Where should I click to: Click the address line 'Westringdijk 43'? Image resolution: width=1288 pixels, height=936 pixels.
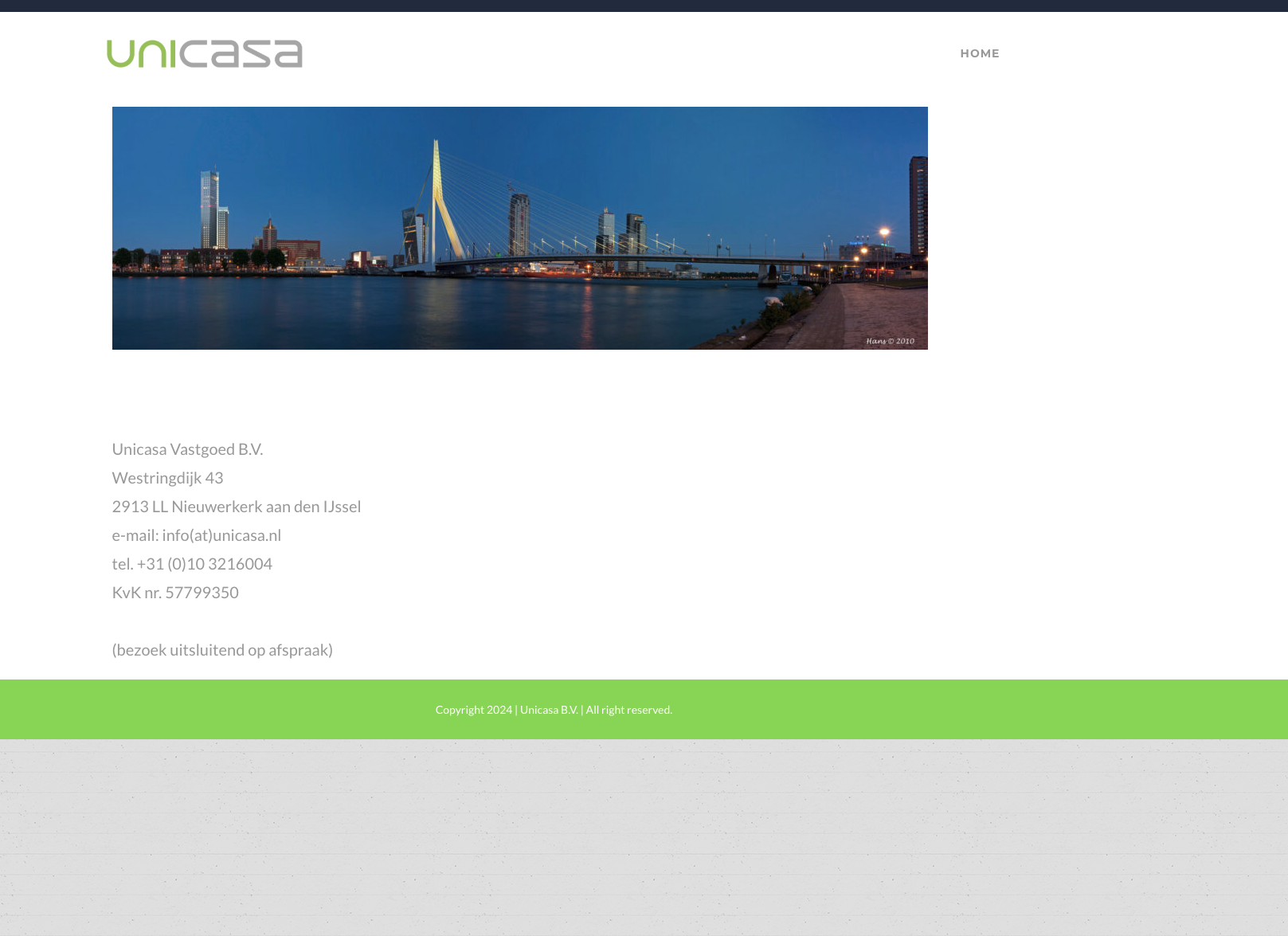[167, 478]
